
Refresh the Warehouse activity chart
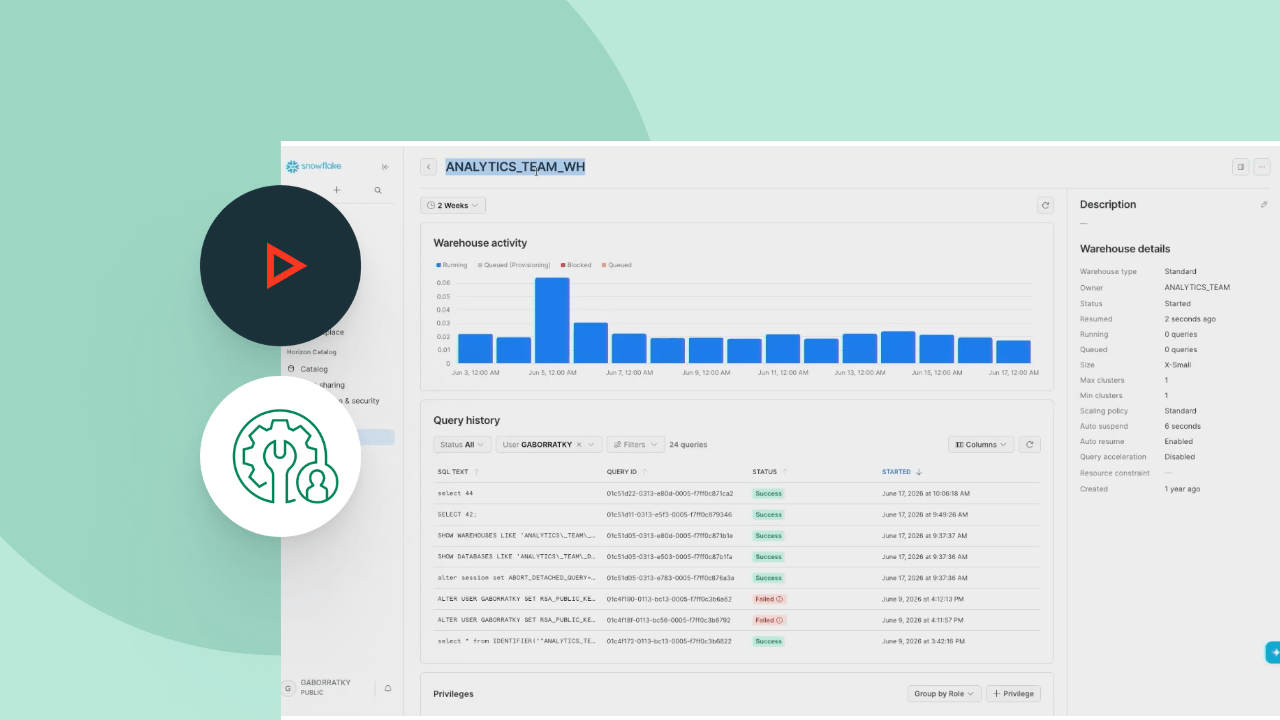[x=1046, y=205]
